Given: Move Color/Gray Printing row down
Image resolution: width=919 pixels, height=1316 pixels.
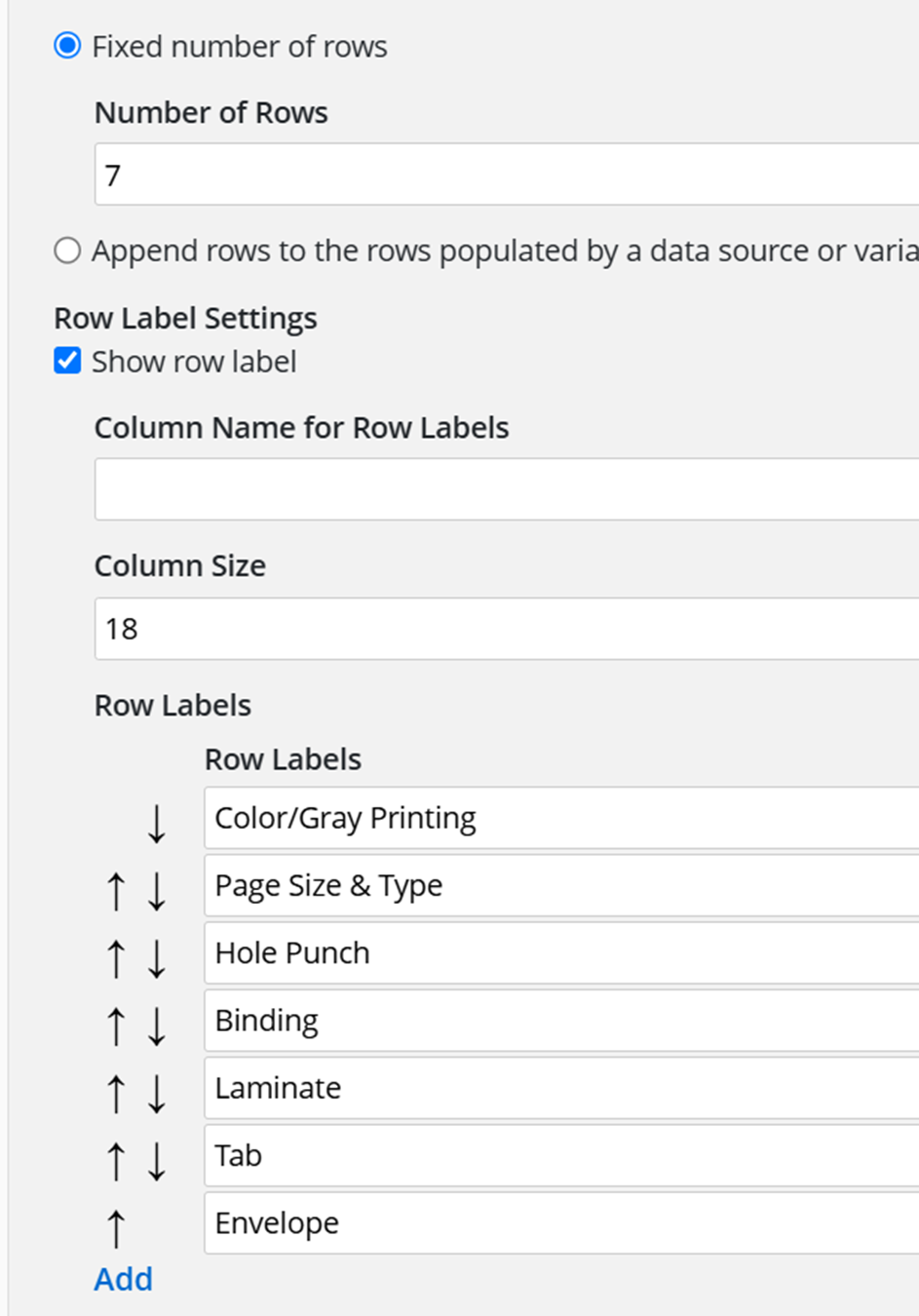Looking at the screenshot, I should pyautogui.click(x=156, y=824).
